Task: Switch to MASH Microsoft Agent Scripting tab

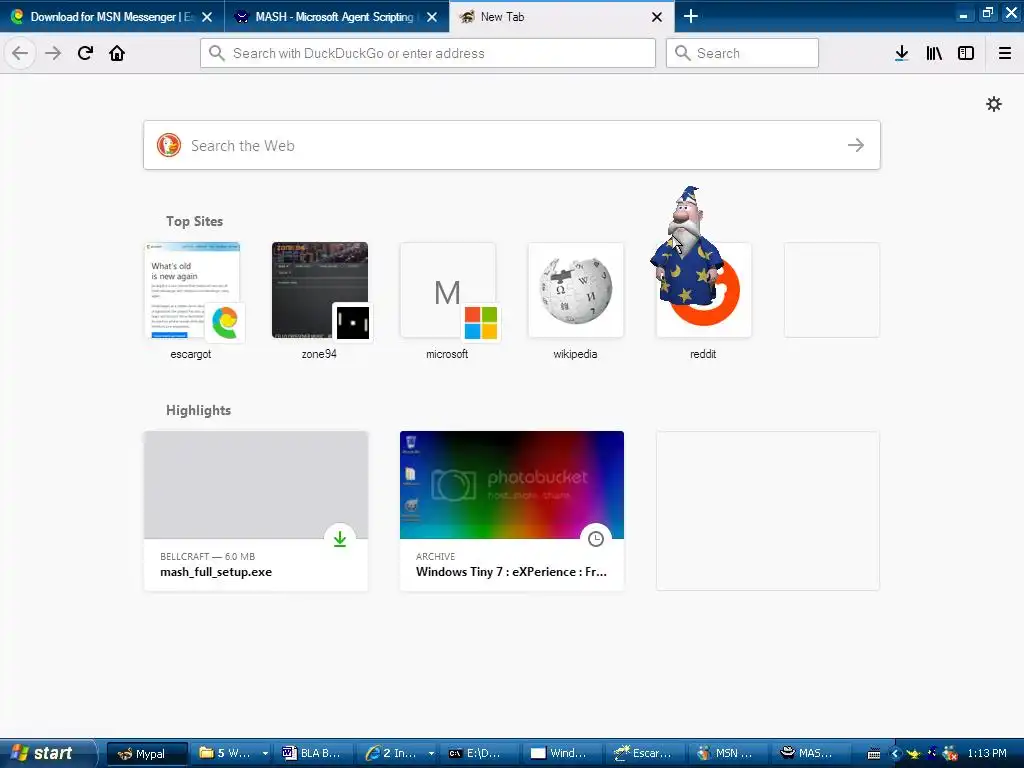Action: (x=337, y=17)
